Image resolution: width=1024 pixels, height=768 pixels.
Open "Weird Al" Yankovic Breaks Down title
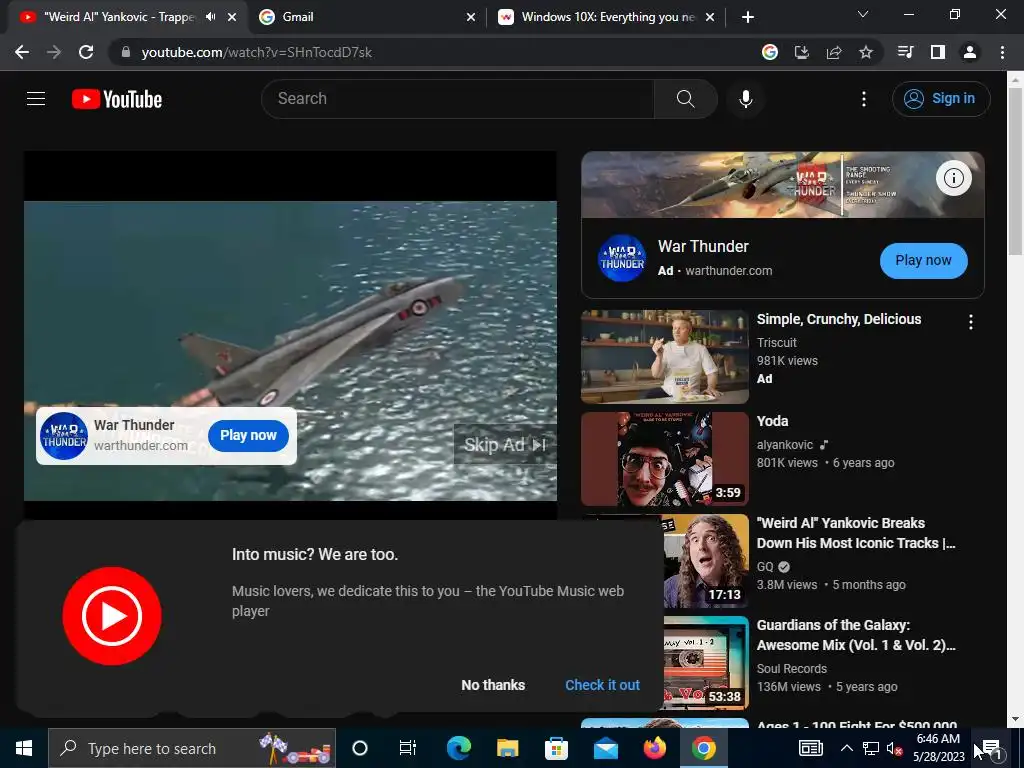point(856,533)
